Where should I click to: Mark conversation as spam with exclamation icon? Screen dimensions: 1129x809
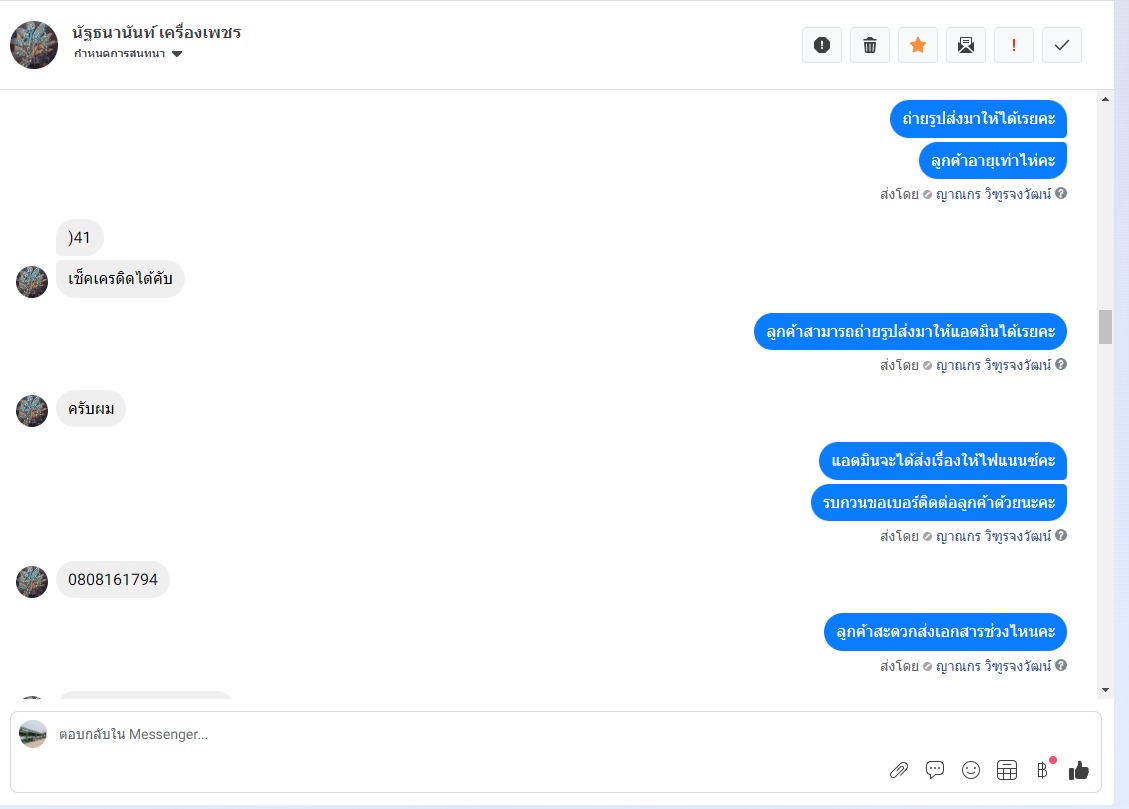tap(822, 45)
